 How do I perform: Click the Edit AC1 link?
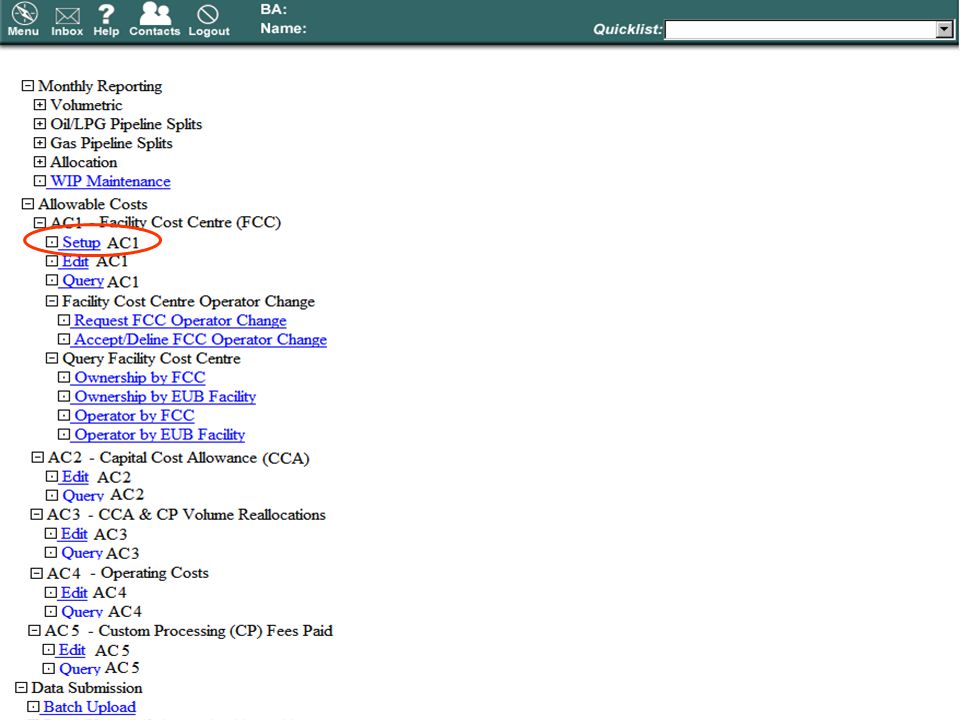pyautogui.click(x=75, y=261)
